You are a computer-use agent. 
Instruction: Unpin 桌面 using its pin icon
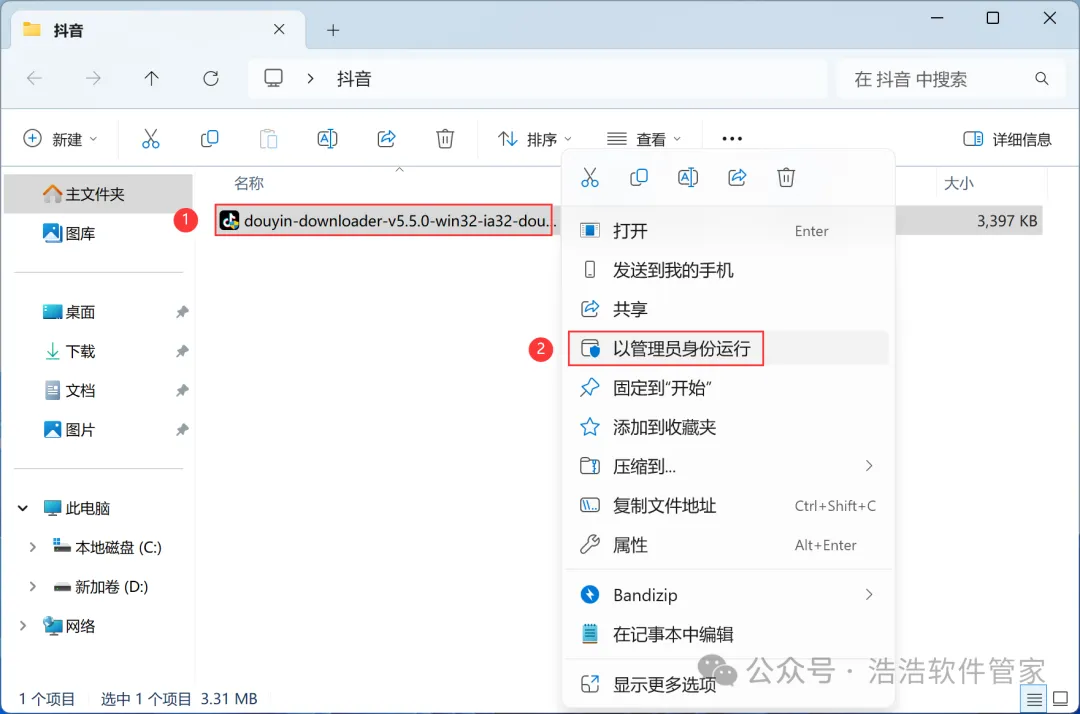pyautogui.click(x=182, y=312)
